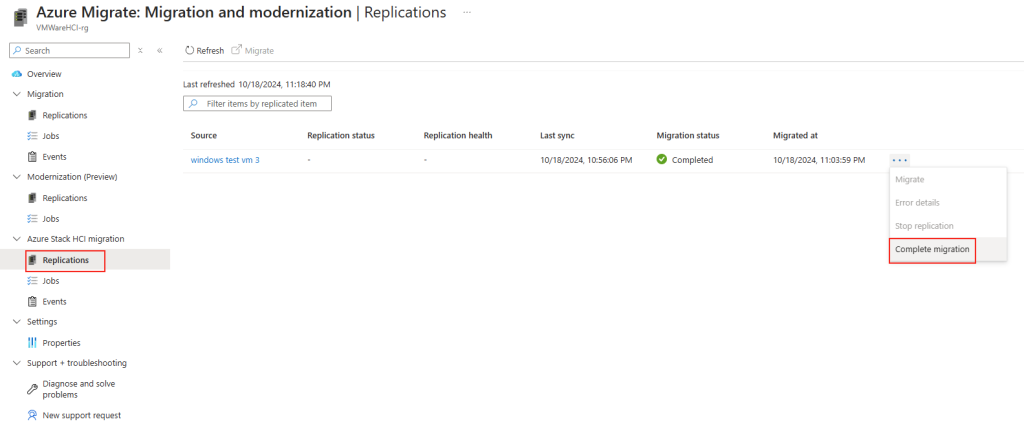Viewport: 1024px width, 426px height.
Task: Click the Jobs icon under Modernization (Preview)
Action: 32,219
